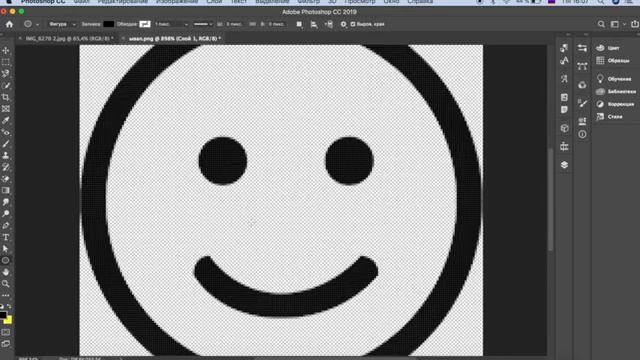Screen dimensions: 640x360
Task: Select the Dodge tool
Action: [x=6, y=214]
